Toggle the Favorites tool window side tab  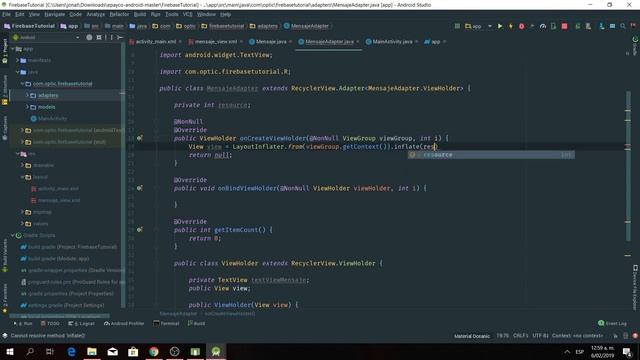5,298
